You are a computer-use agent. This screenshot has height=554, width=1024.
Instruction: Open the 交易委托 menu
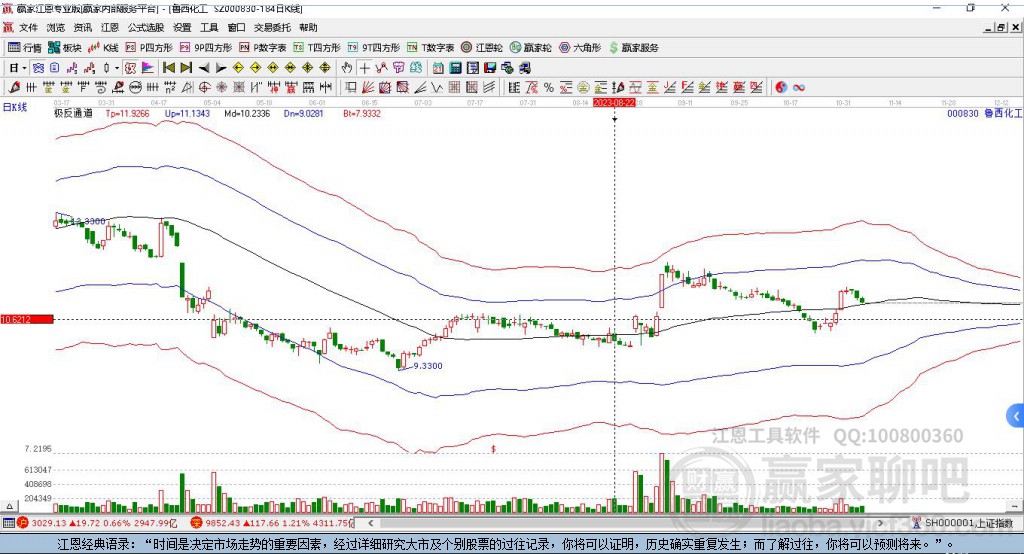coord(272,27)
